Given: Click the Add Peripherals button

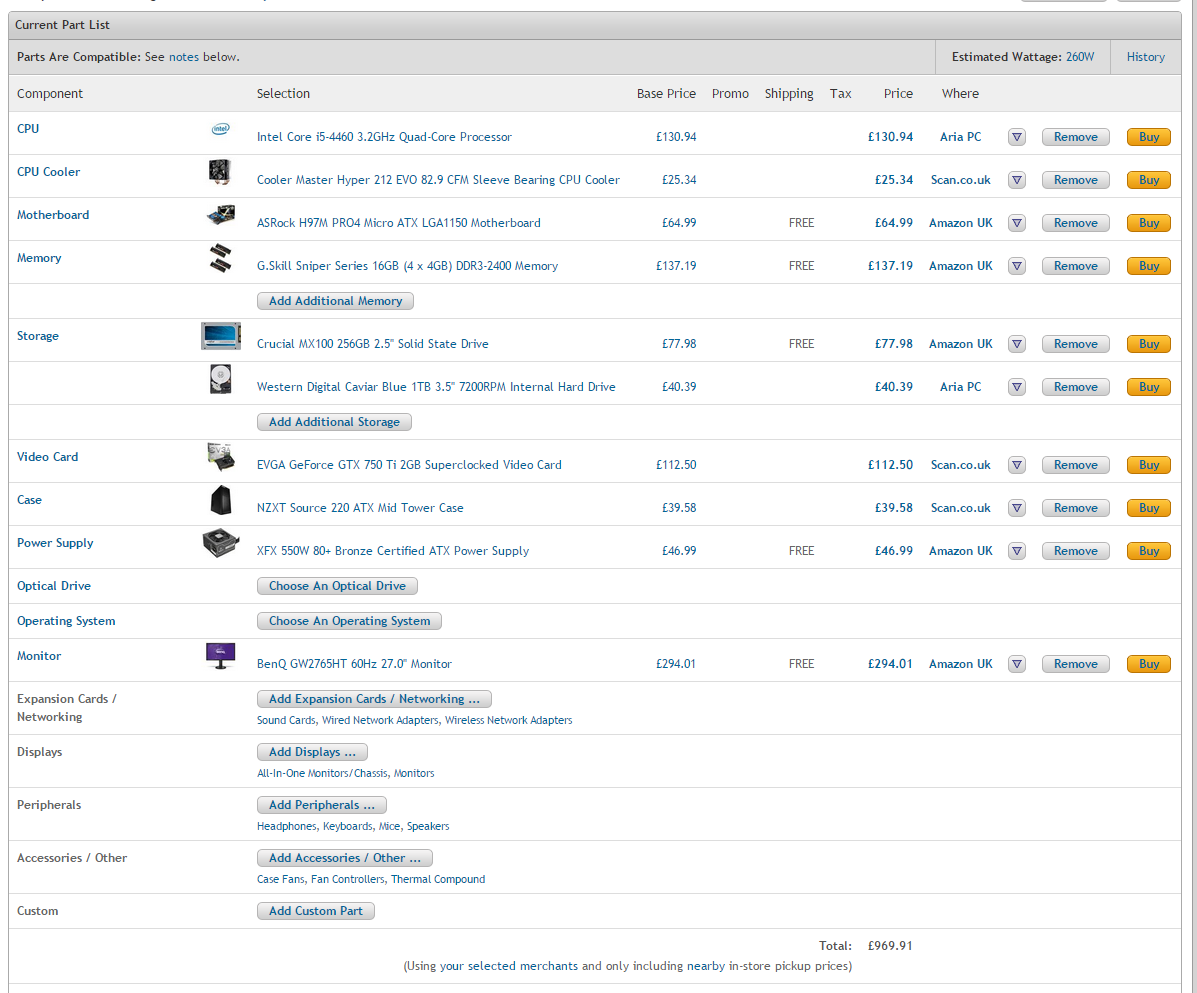Looking at the screenshot, I should [x=321, y=805].
